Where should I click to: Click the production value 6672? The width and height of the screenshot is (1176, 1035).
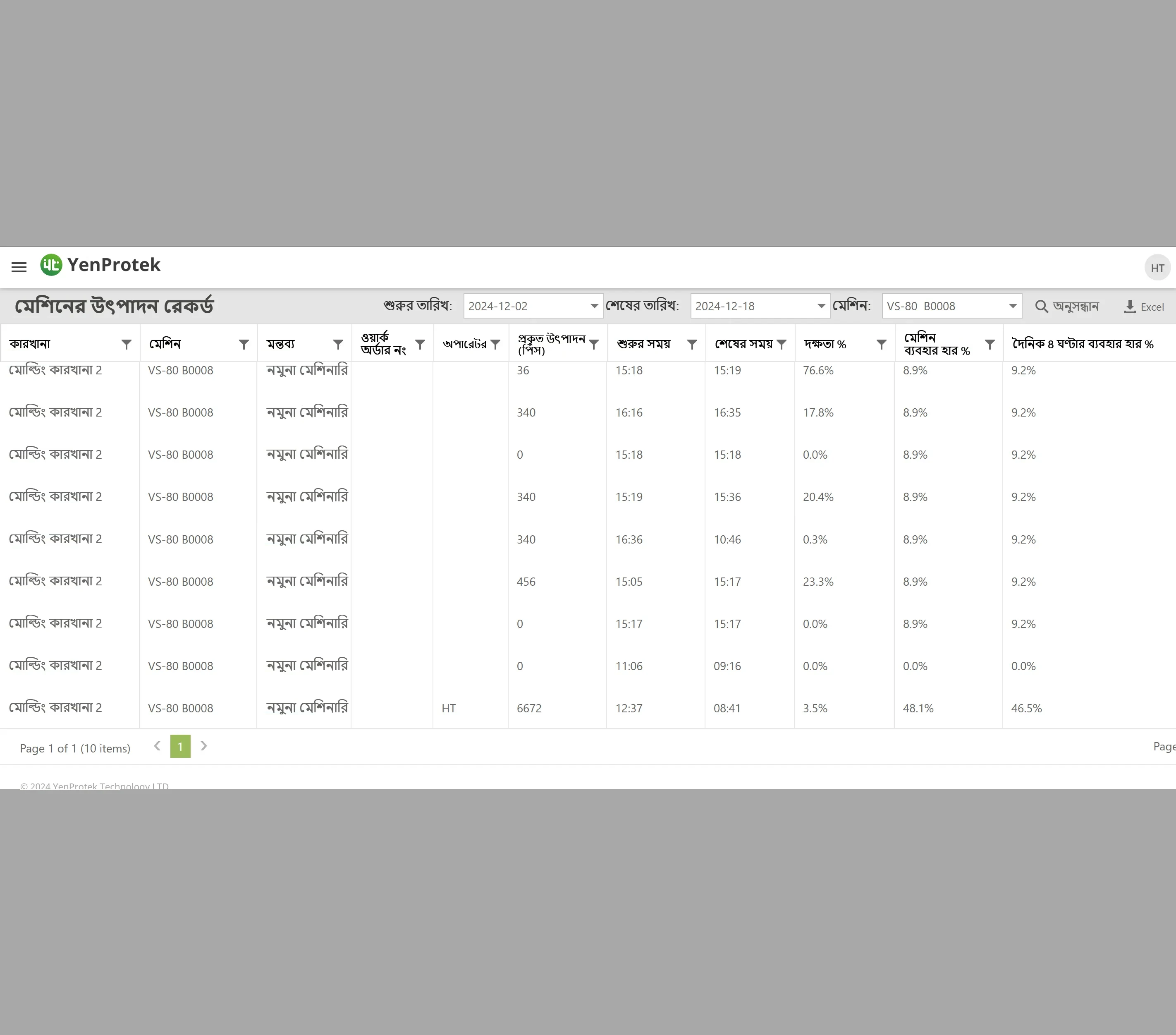[x=529, y=709]
